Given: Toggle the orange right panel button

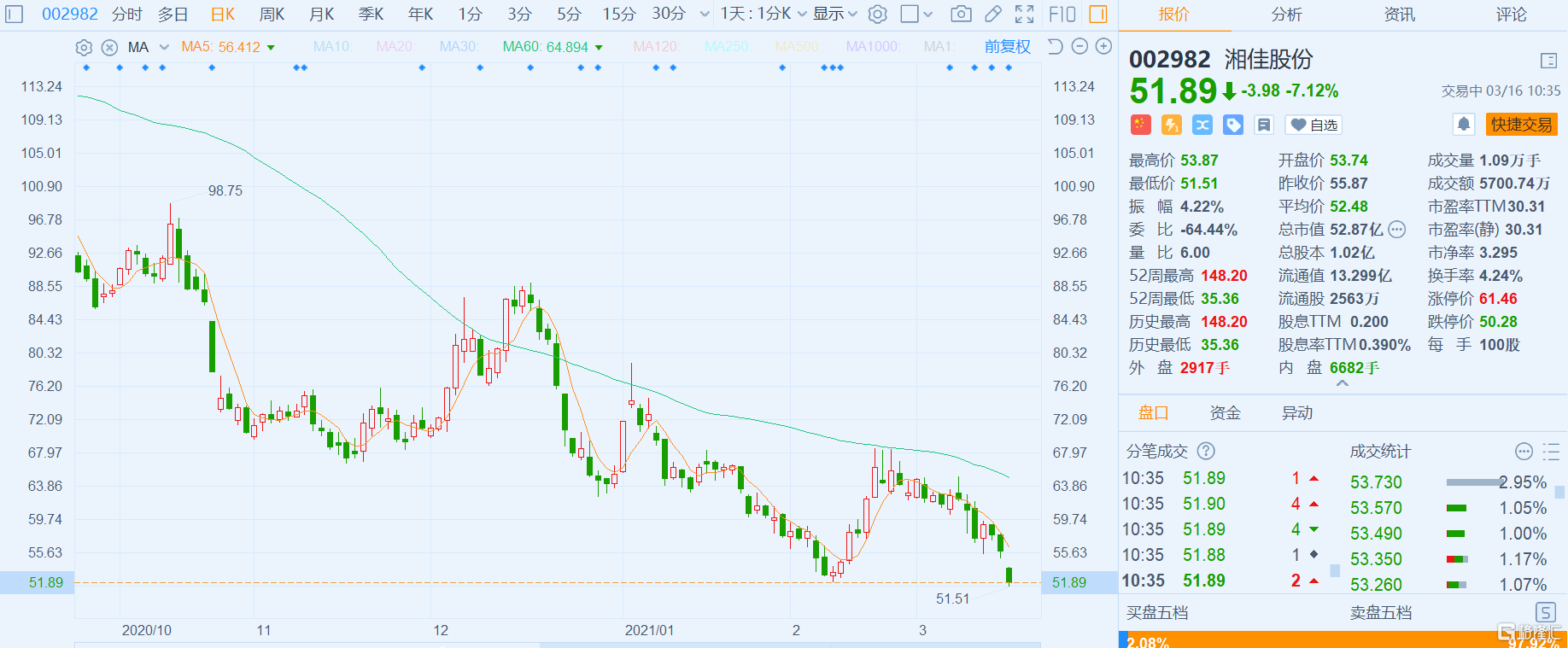Looking at the screenshot, I should 1098,14.
